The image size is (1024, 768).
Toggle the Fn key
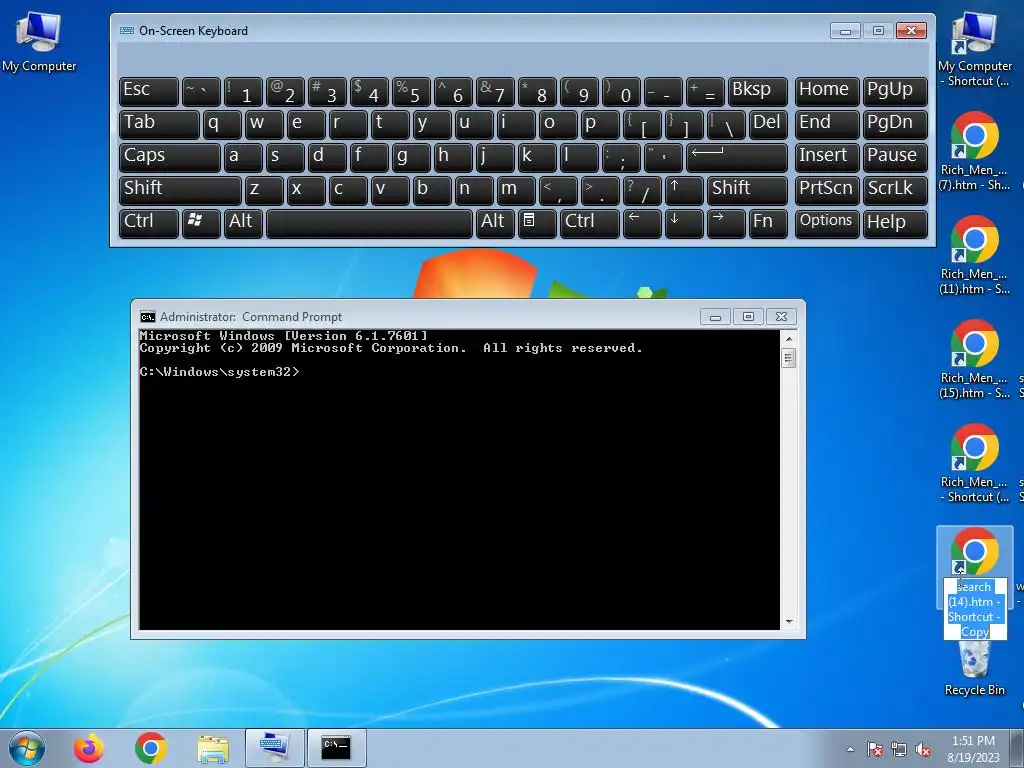(768, 223)
